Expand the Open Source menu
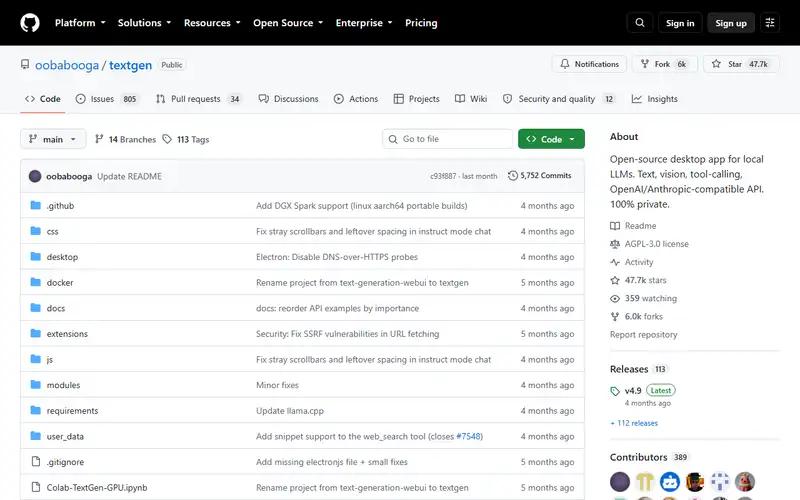This screenshot has width=800, height=500. click(x=288, y=23)
